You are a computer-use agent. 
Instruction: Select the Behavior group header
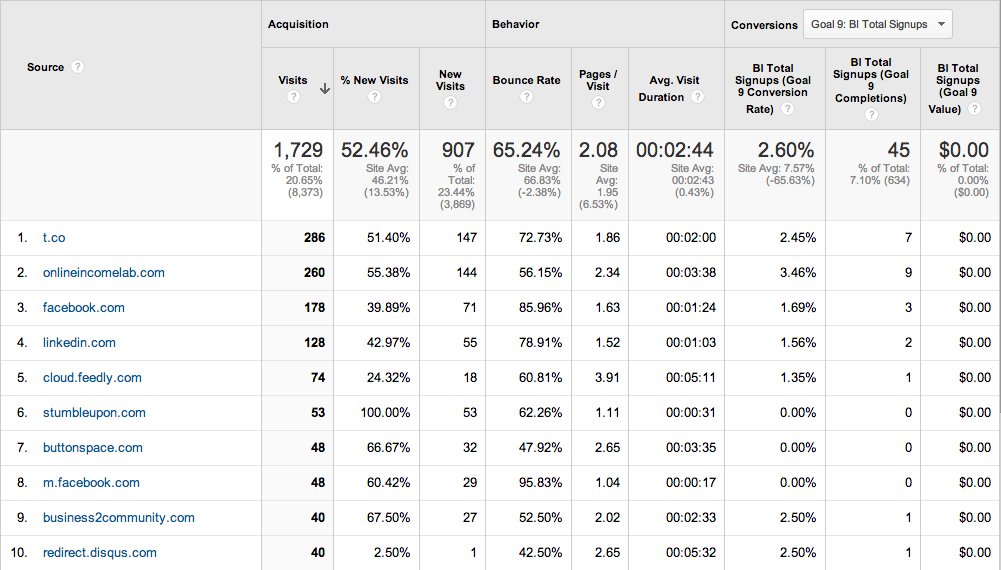pyautogui.click(x=515, y=24)
